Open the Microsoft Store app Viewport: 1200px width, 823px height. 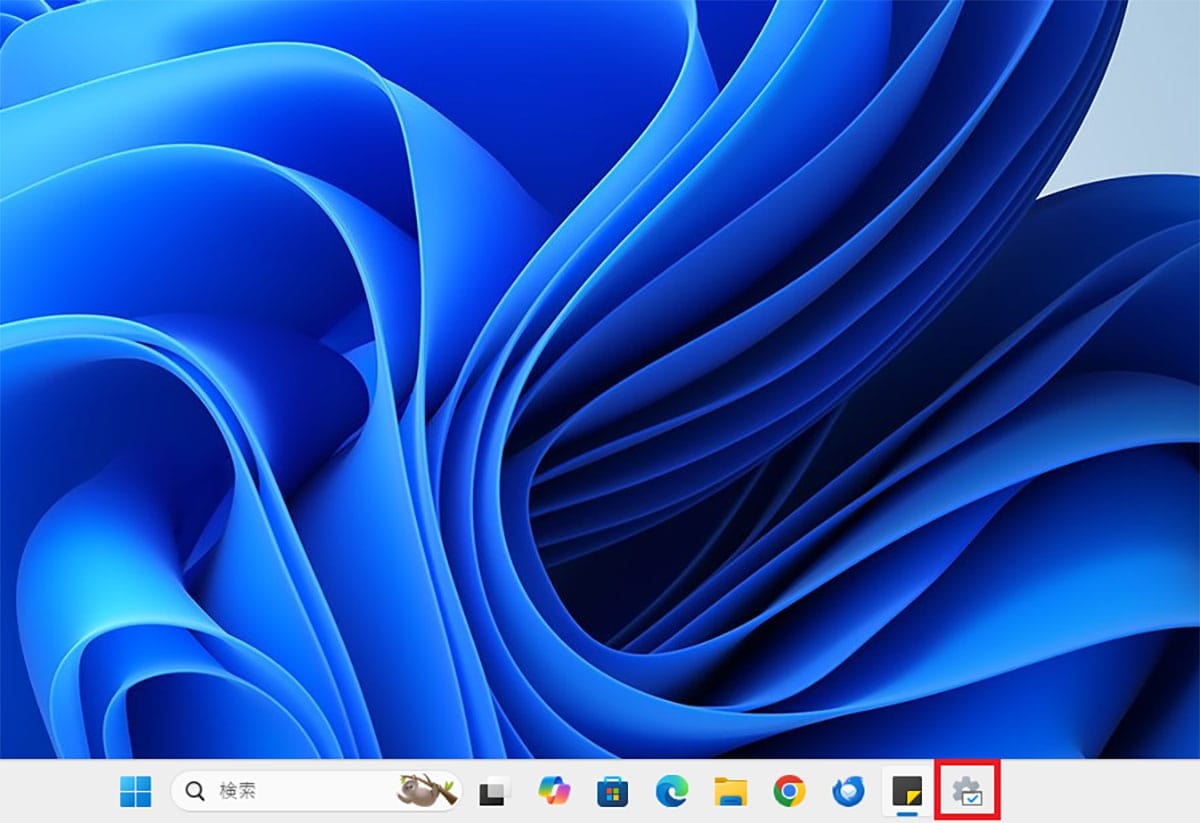click(612, 792)
